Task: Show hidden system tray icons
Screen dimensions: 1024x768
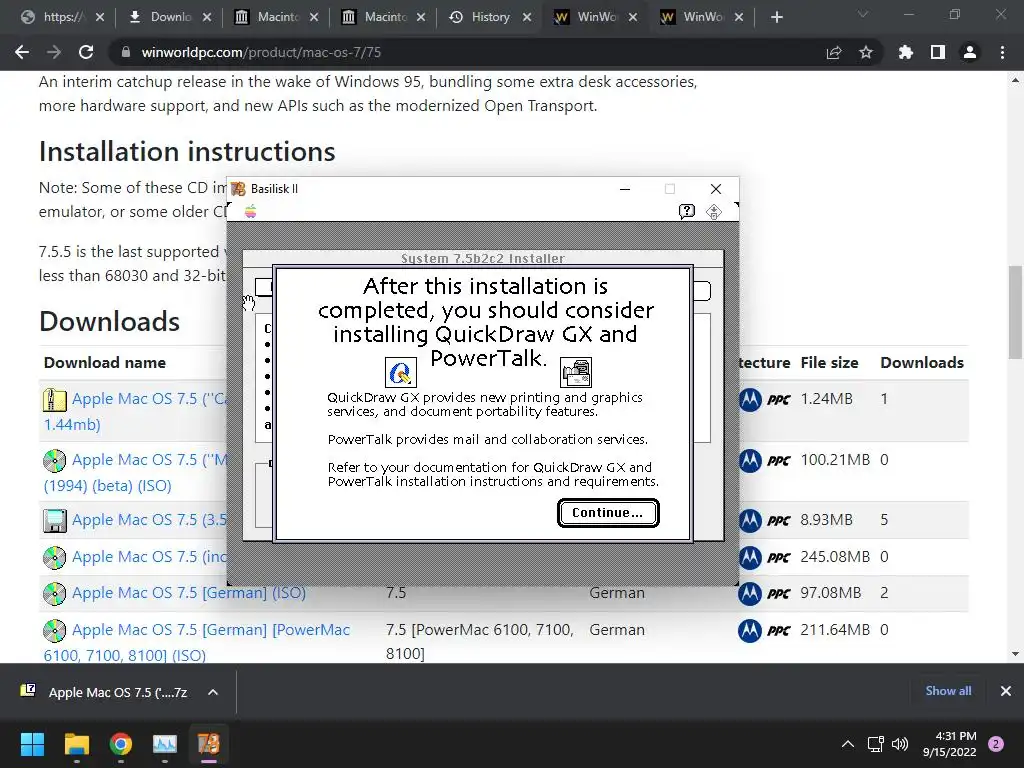Action: tap(848, 744)
